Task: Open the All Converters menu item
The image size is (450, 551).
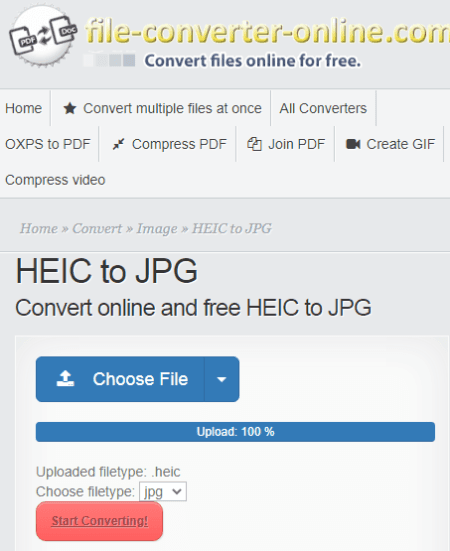Action: [323, 109]
